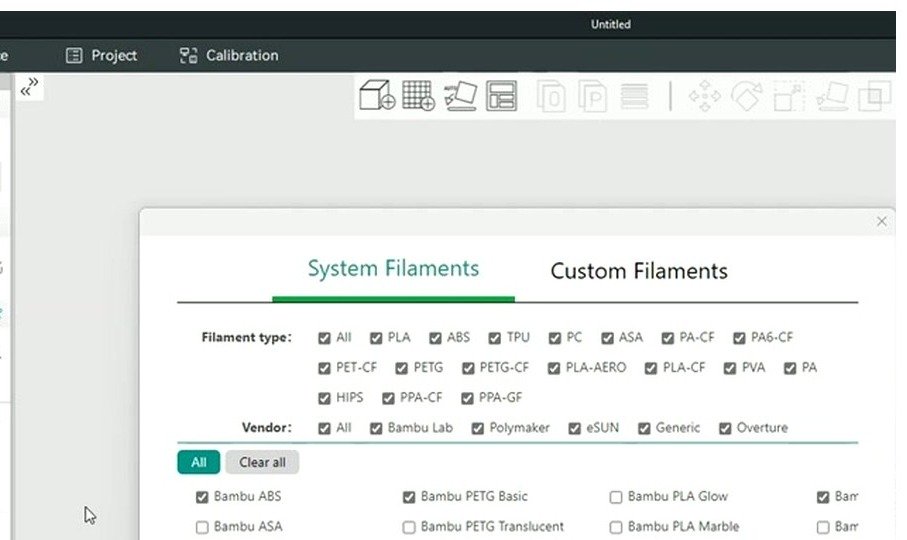Image resolution: width=907 pixels, height=540 pixels.
Task: Uncheck the PA6-CF filament type
Action: tap(739, 338)
